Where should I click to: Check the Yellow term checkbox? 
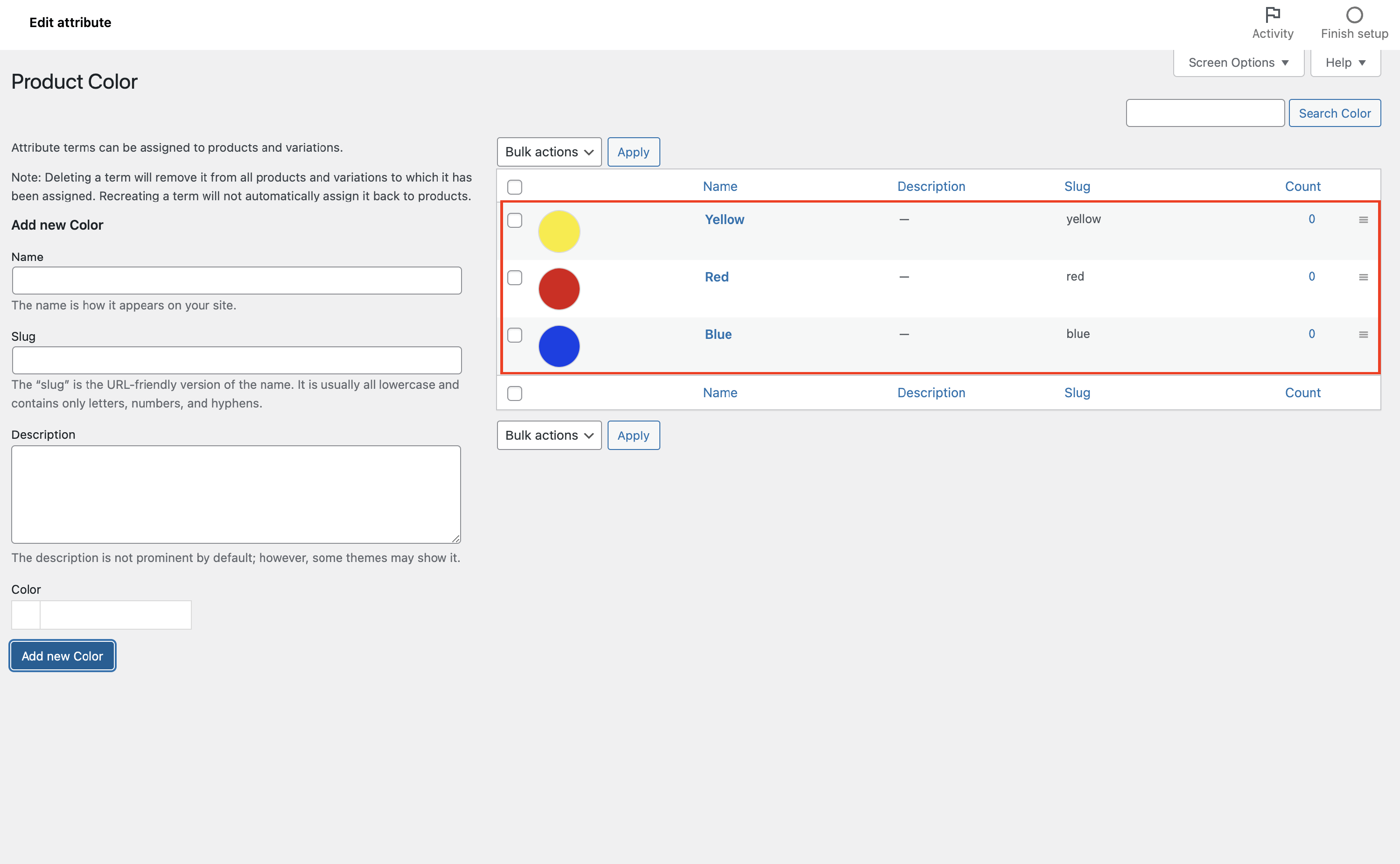tap(515, 221)
